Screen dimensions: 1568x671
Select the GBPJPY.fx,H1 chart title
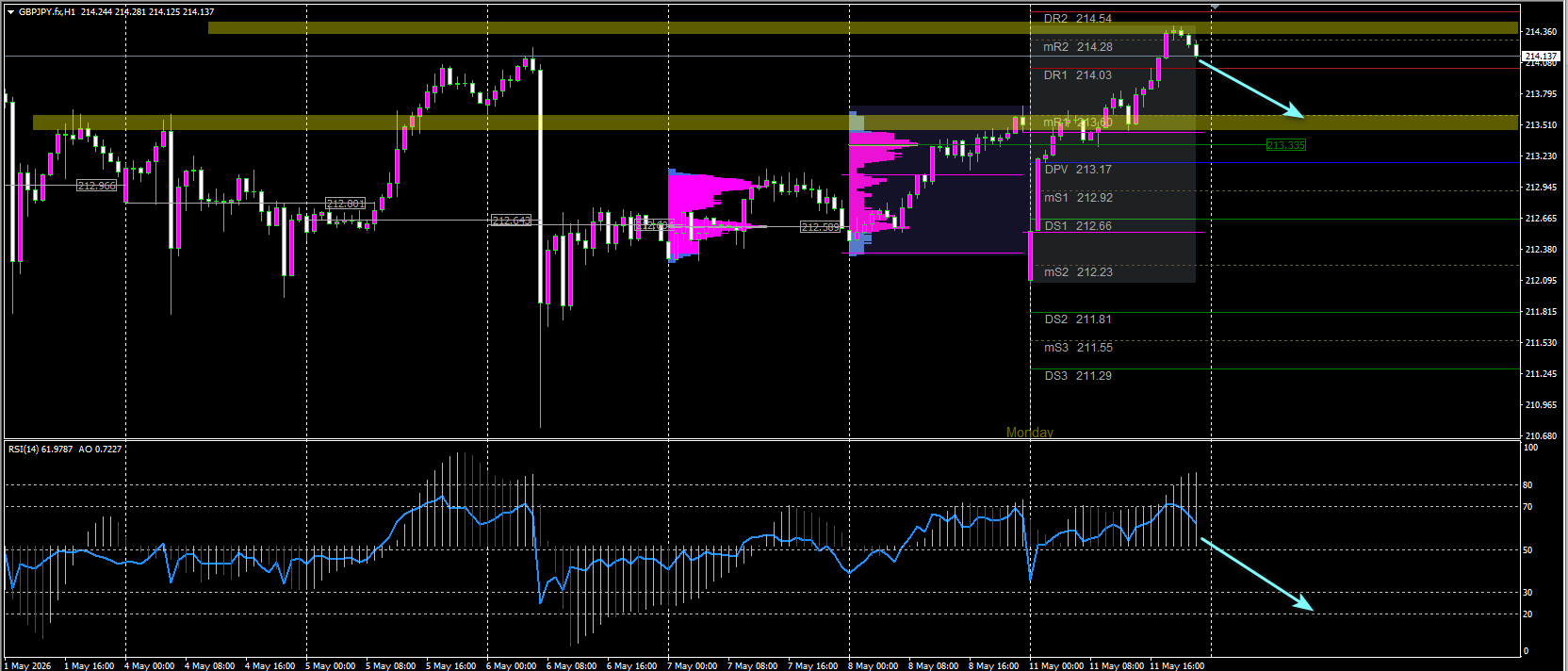tap(47, 12)
